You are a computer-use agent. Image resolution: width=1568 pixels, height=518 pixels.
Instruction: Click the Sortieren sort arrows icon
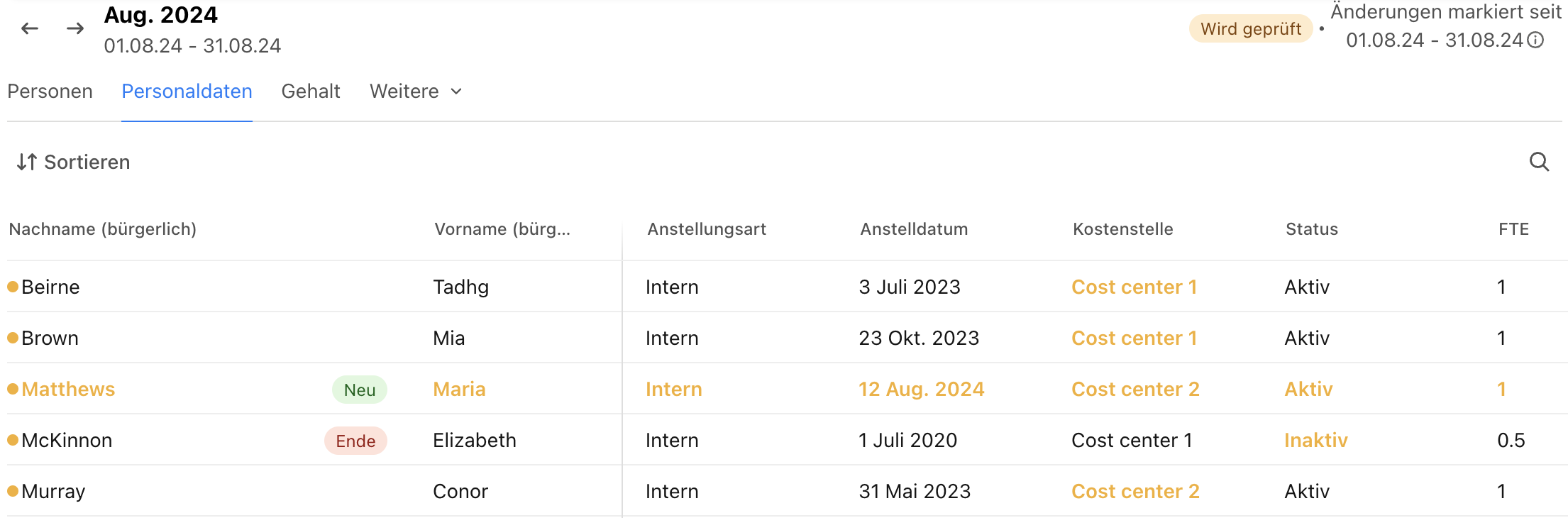(x=26, y=162)
